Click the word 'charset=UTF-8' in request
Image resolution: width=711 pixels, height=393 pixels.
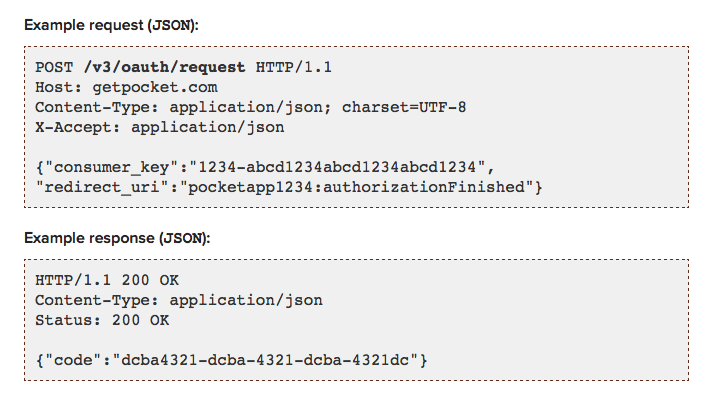(404, 107)
